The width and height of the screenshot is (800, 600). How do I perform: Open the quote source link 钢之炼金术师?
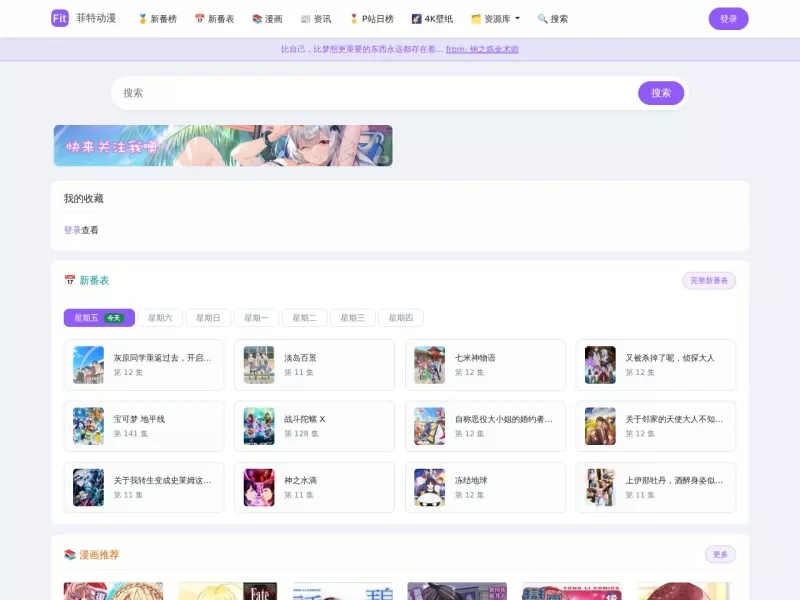[x=482, y=49]
